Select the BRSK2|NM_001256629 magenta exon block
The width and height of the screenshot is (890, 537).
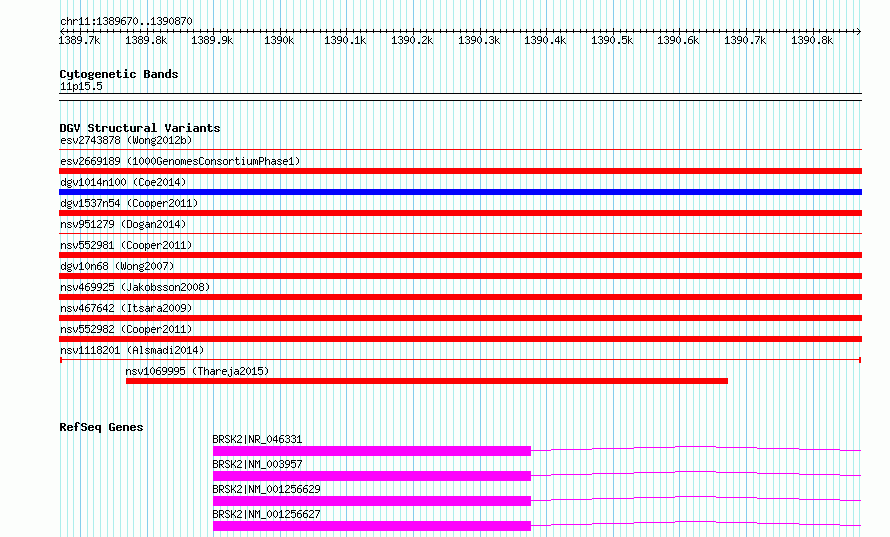pos(372,501)
